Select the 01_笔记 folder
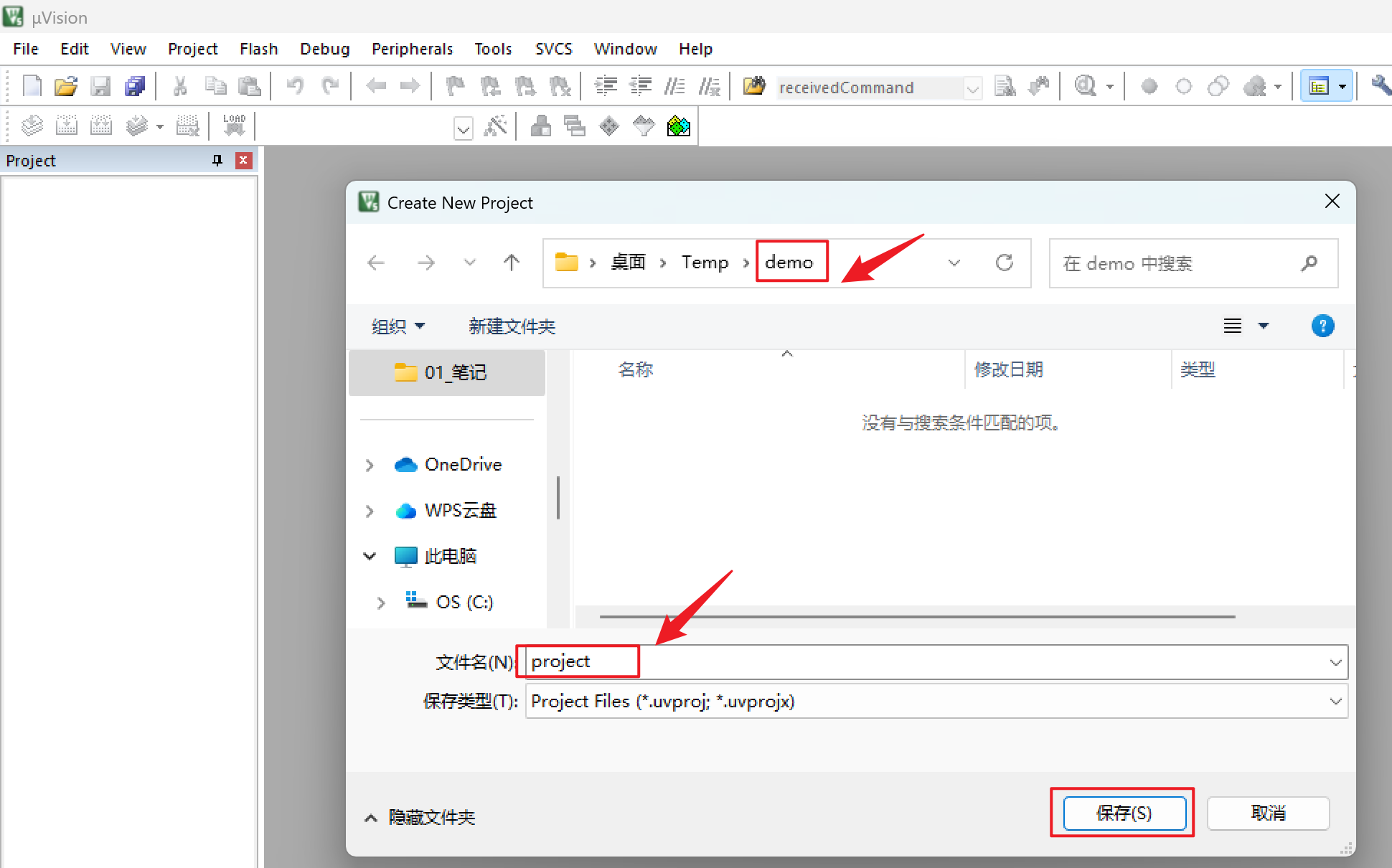 (447, 372)
